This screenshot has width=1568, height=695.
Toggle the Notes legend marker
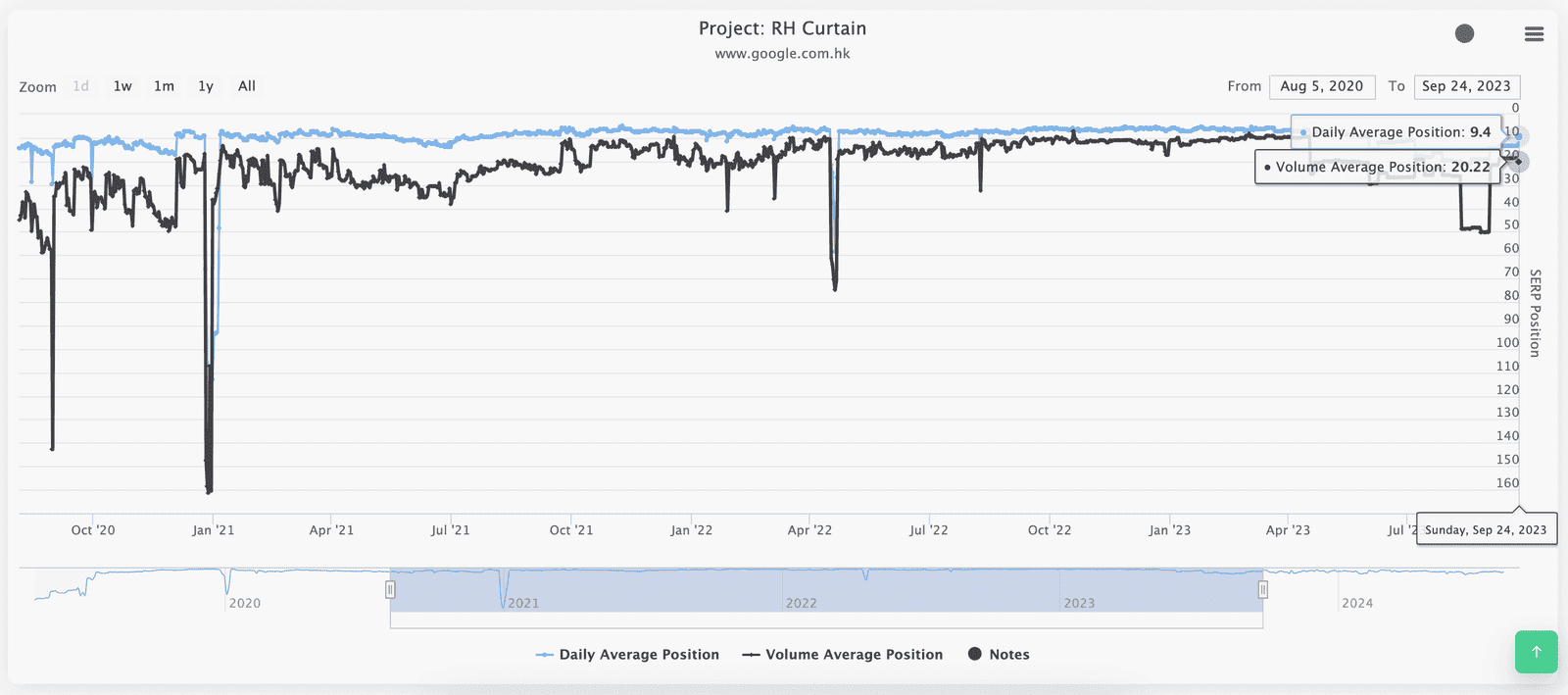click(999, 655)
